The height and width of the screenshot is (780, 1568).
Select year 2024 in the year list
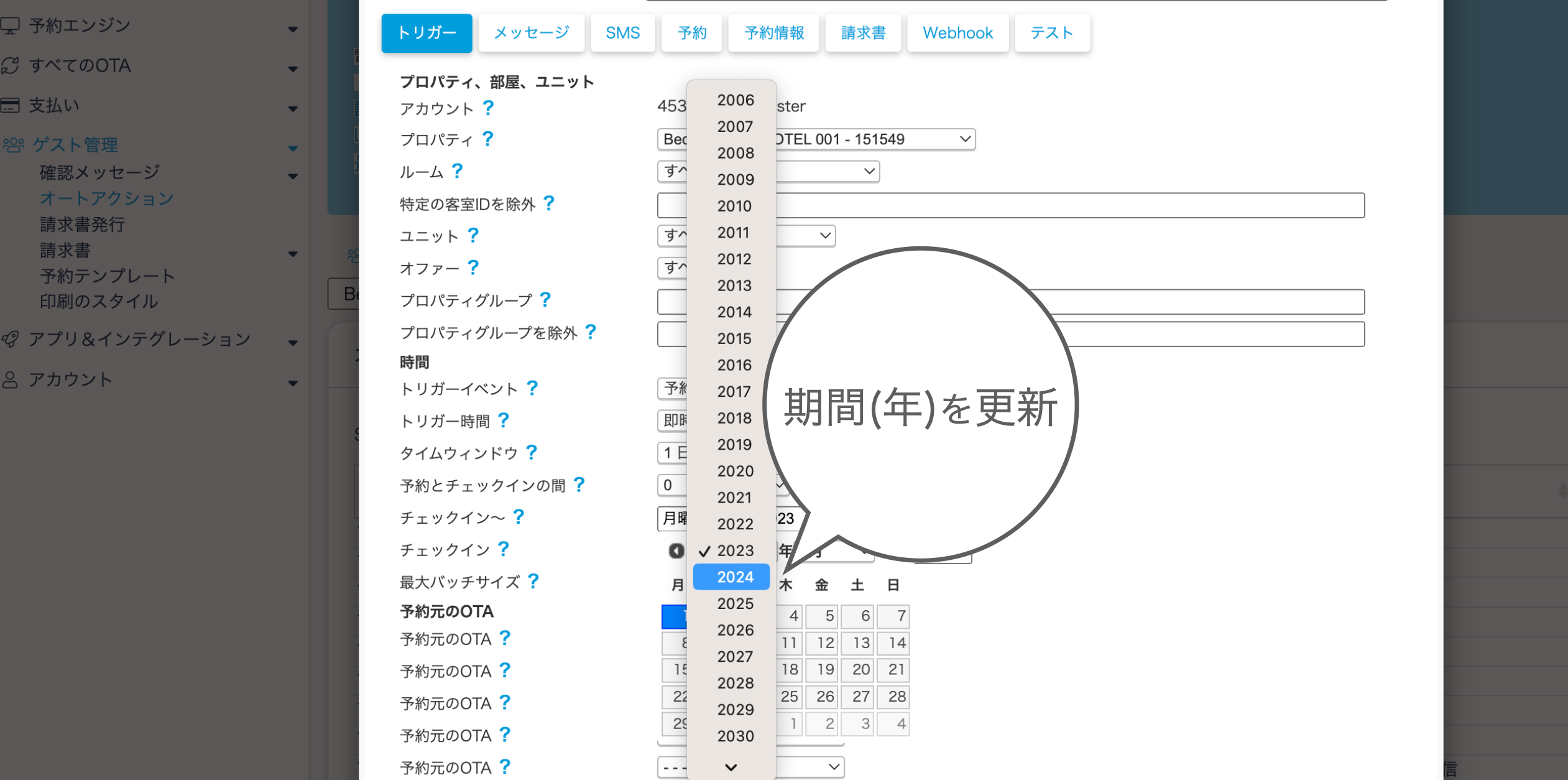[734, 577]
